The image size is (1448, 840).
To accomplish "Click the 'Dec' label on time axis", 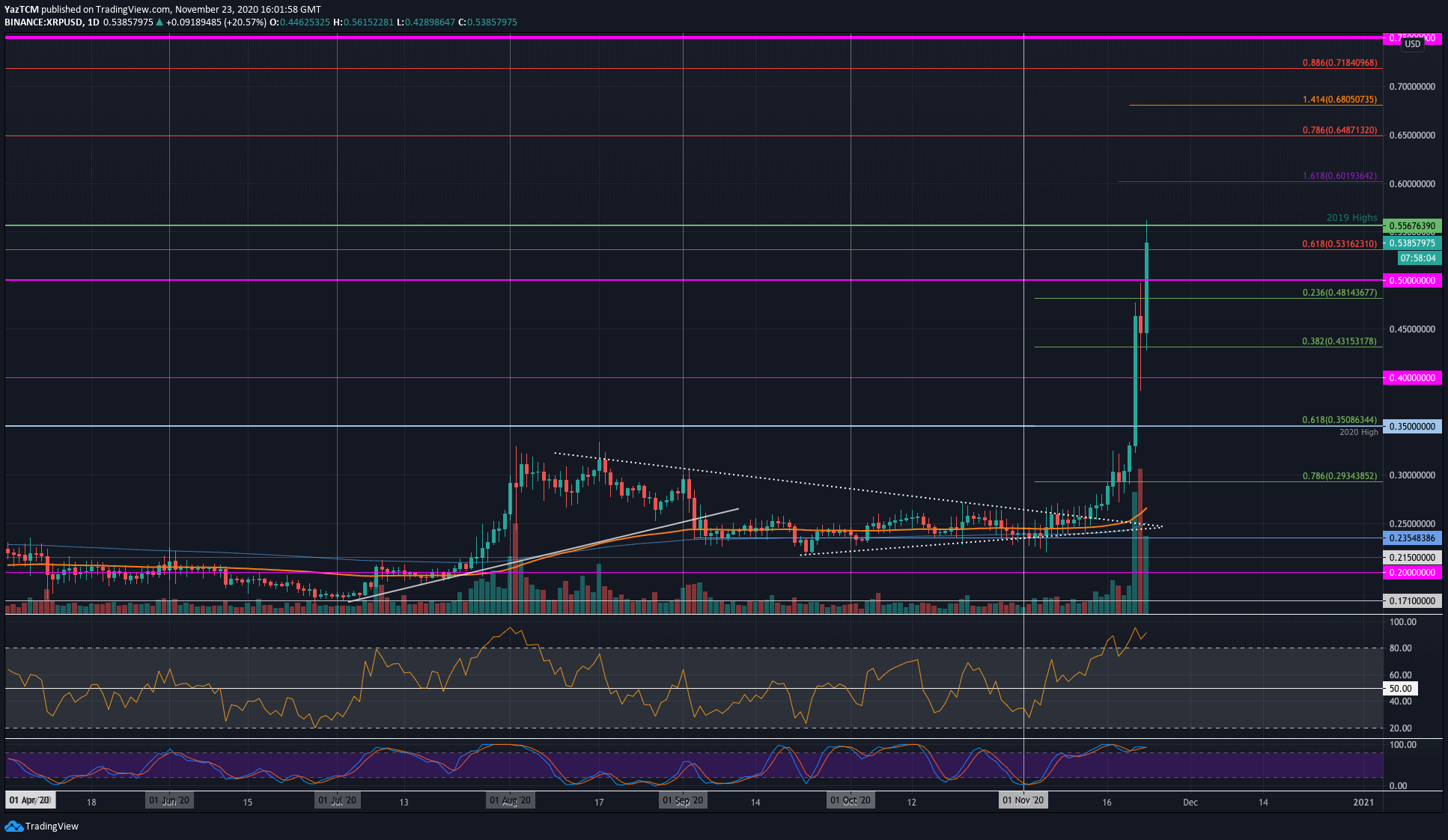I will pos(1190,803).
